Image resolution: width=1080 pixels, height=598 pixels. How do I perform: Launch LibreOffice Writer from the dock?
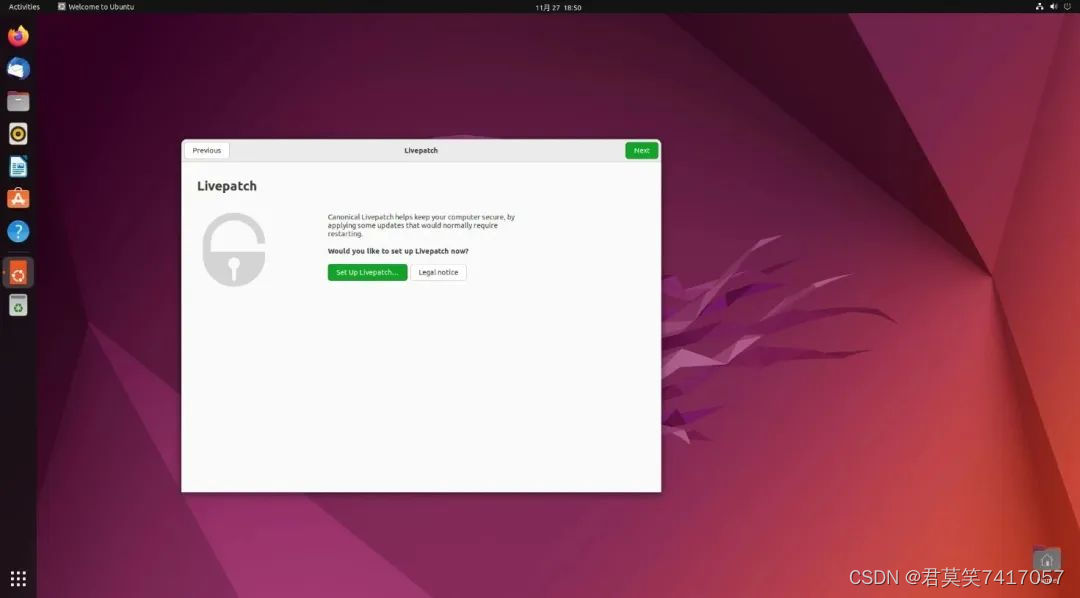coord(19,167)
